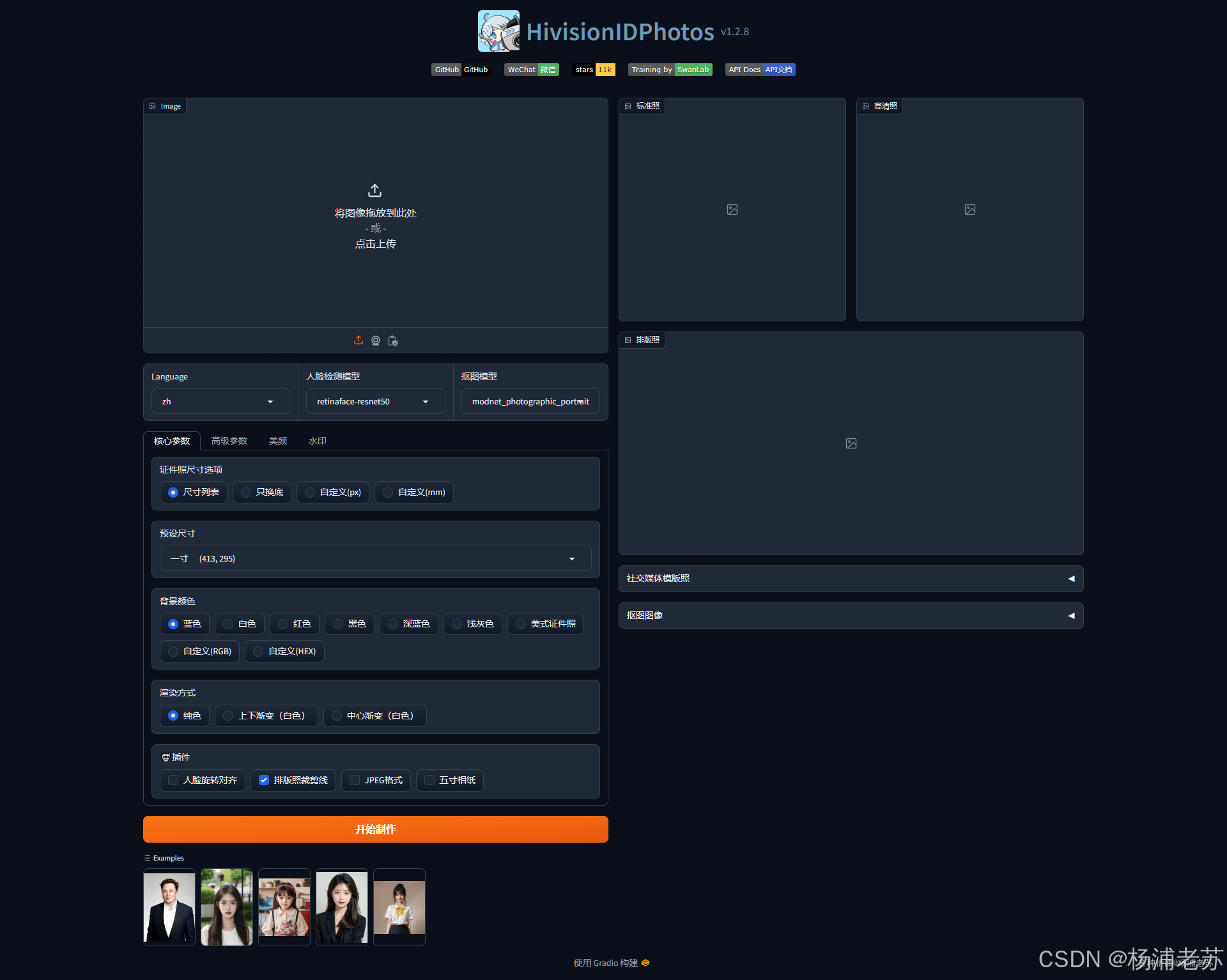The width and height of the screenshot is (1227, 980).
Task: Click the upload arrow icon in drop zone
Action: click(375, 190)
